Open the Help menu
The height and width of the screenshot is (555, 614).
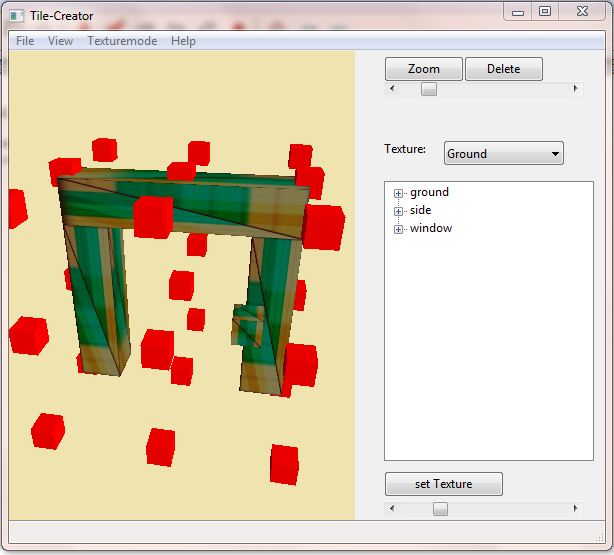click(183, 41)
